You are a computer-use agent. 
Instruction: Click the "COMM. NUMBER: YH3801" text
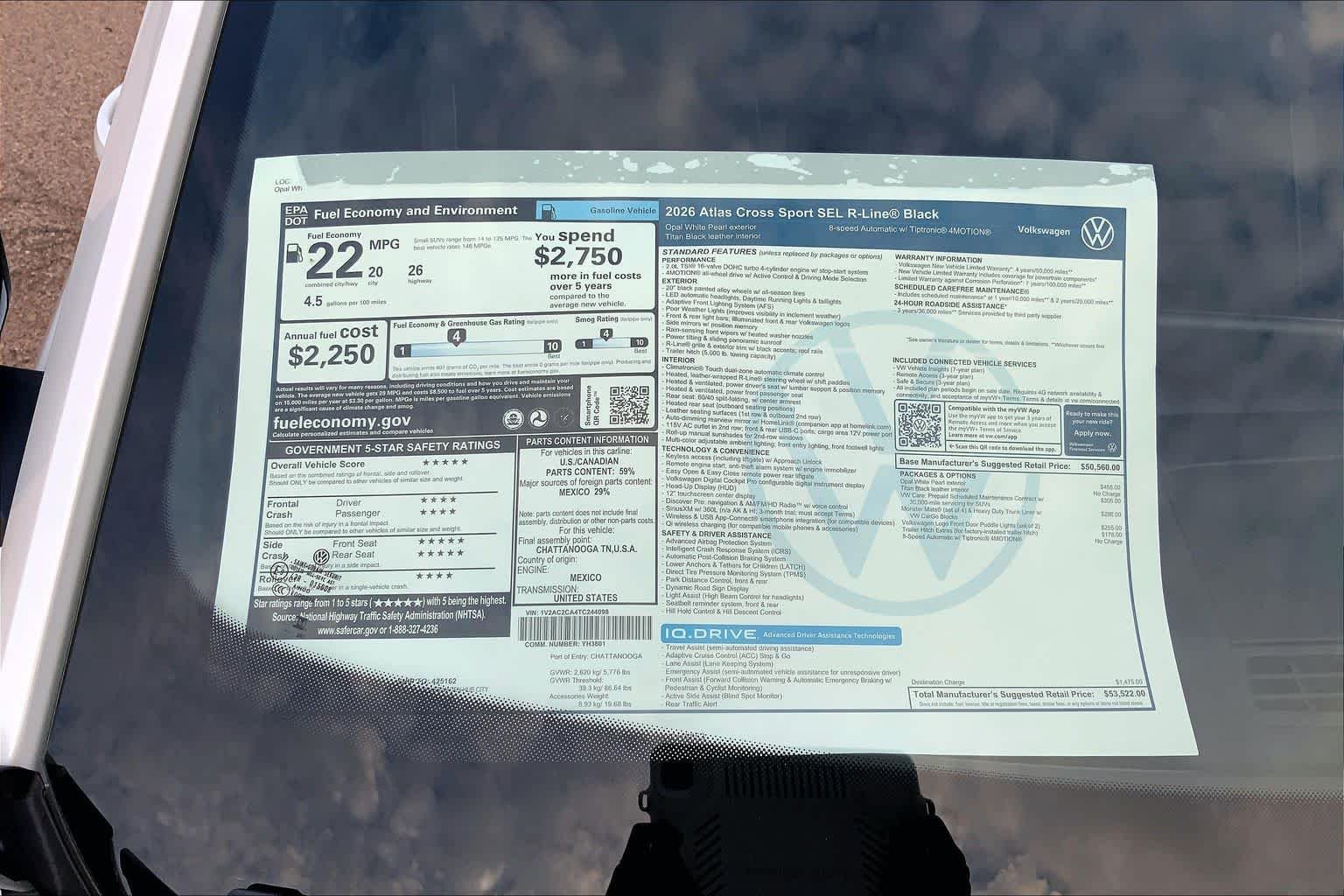[x=567, y=643]
